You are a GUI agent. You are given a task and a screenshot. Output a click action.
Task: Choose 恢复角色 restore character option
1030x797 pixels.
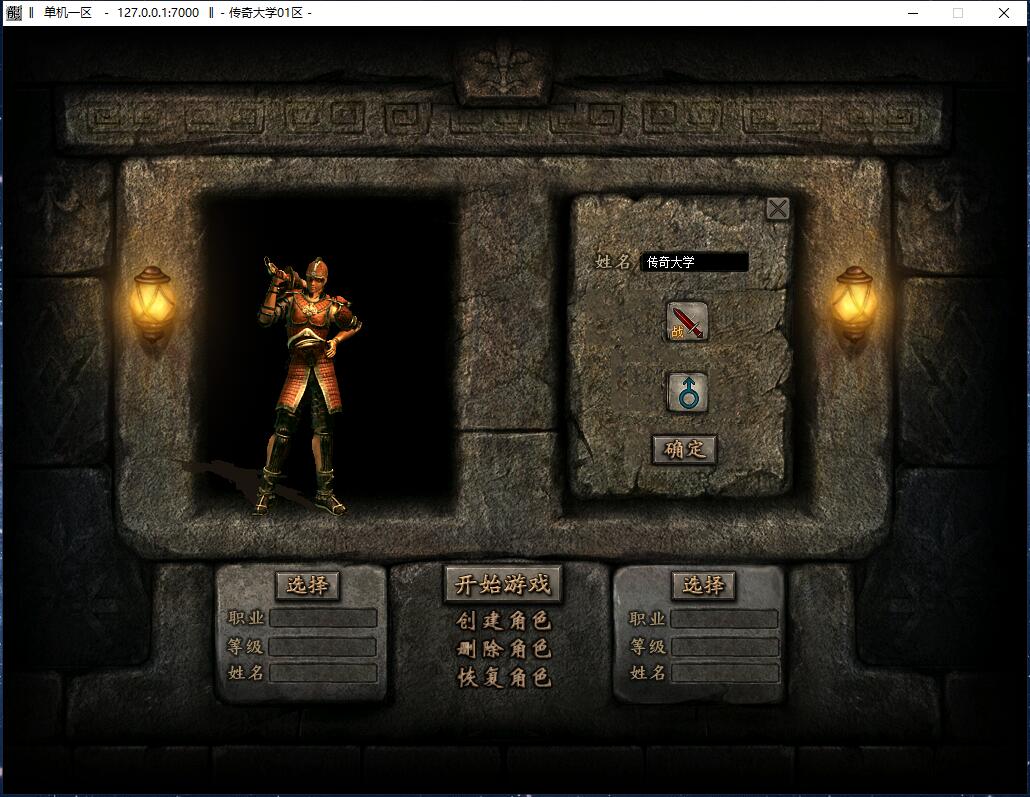[503, 677]
